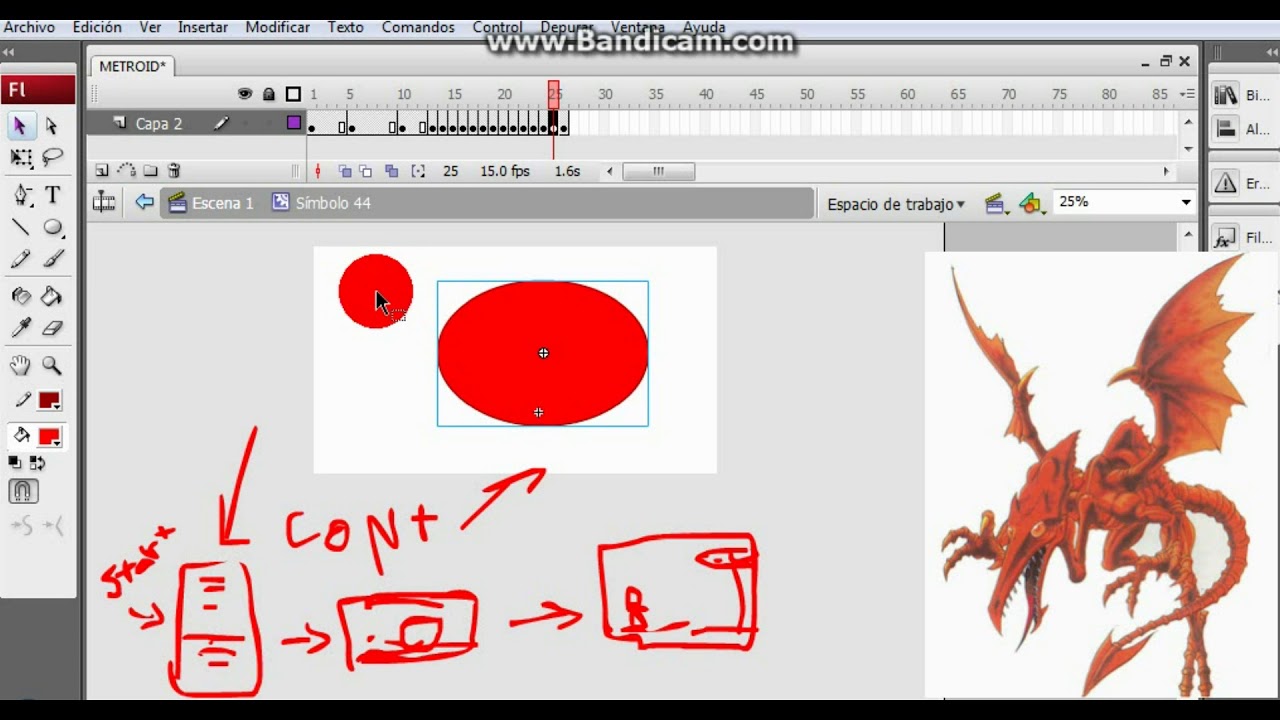Click the back arrow in edit bar
1280x720 pixels.
144,203
